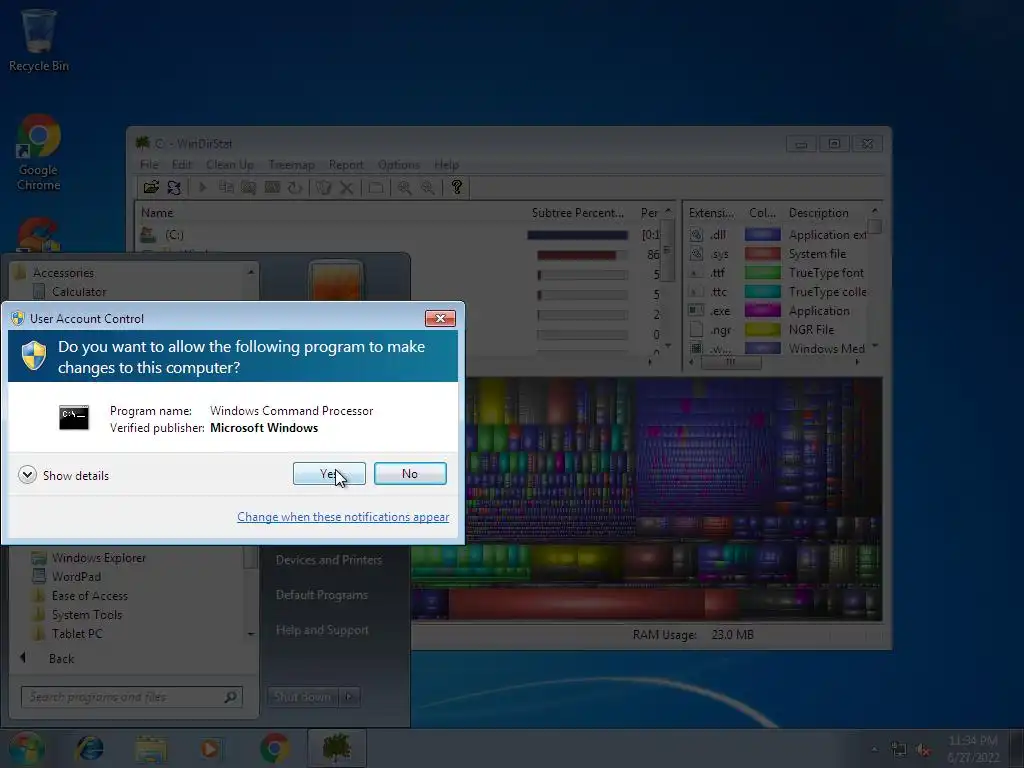This screenshot has width=1024, height=768.
Task: Open the Shut down options arrow
Action: 349,697
